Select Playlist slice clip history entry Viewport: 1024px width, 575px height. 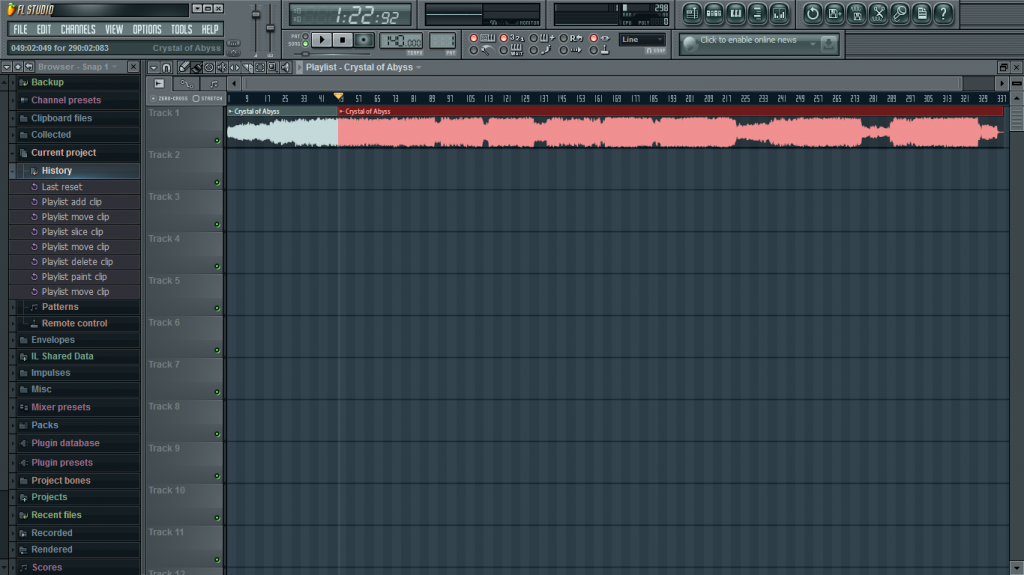pos(74,232)
